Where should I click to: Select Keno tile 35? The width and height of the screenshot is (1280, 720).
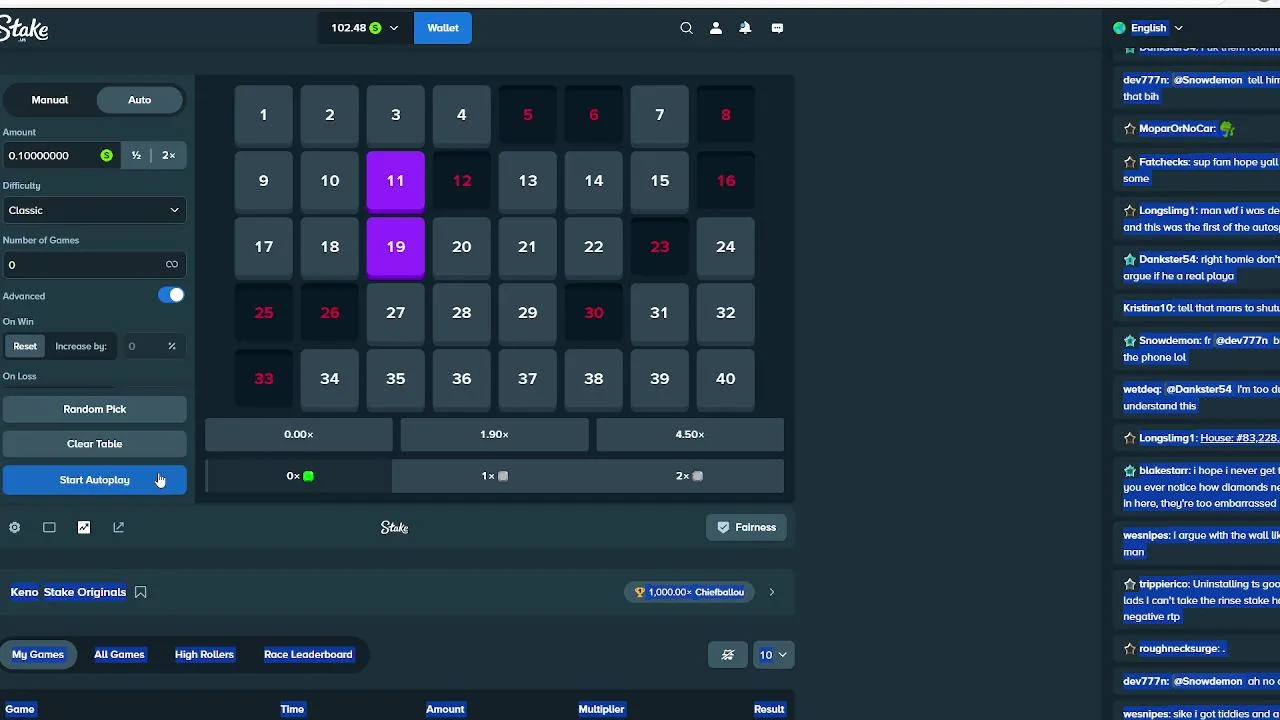click(x=395, y=379)
